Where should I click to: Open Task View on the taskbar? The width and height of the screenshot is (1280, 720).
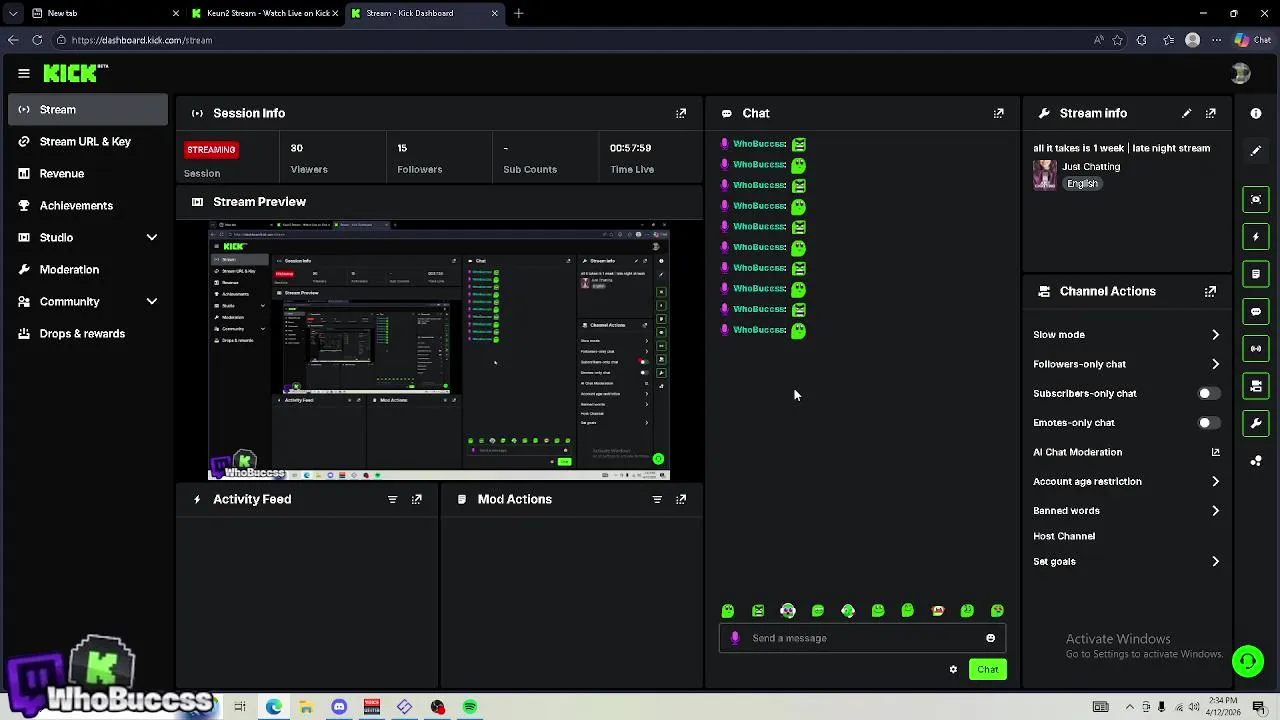click(x=240, y=707)
